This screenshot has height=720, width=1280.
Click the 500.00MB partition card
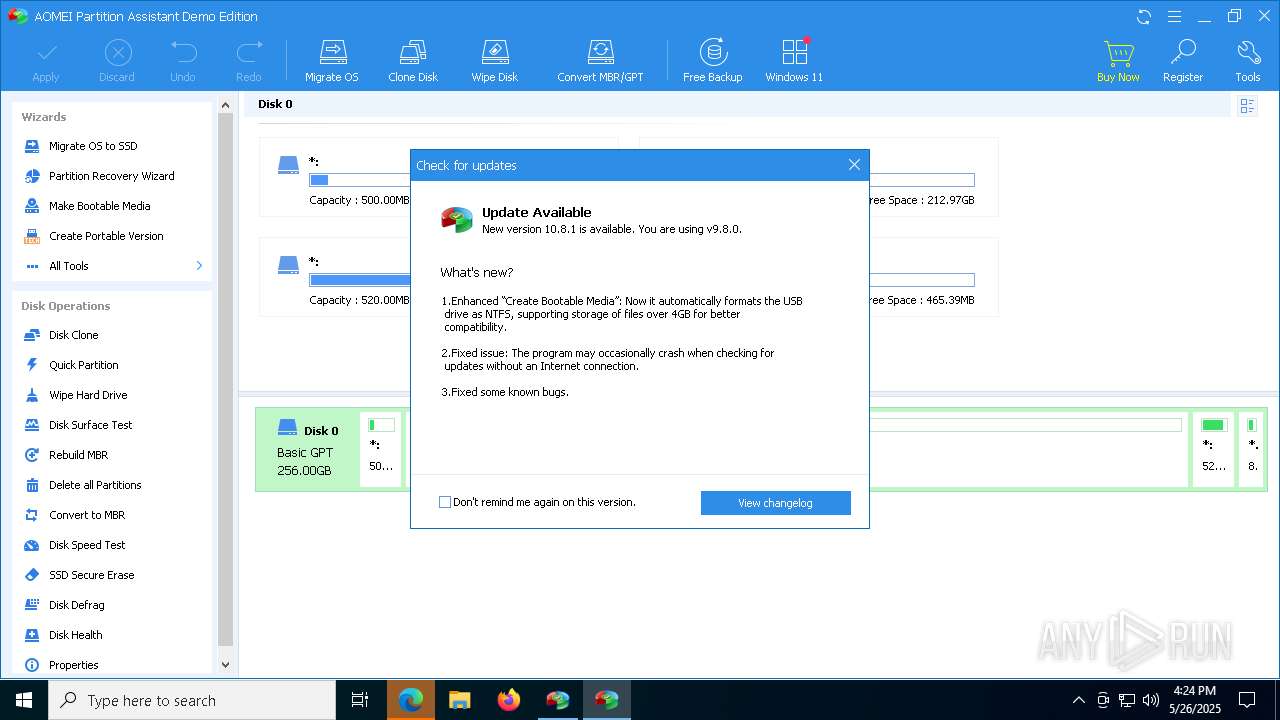pyautogui.click(x=335, y=177)
